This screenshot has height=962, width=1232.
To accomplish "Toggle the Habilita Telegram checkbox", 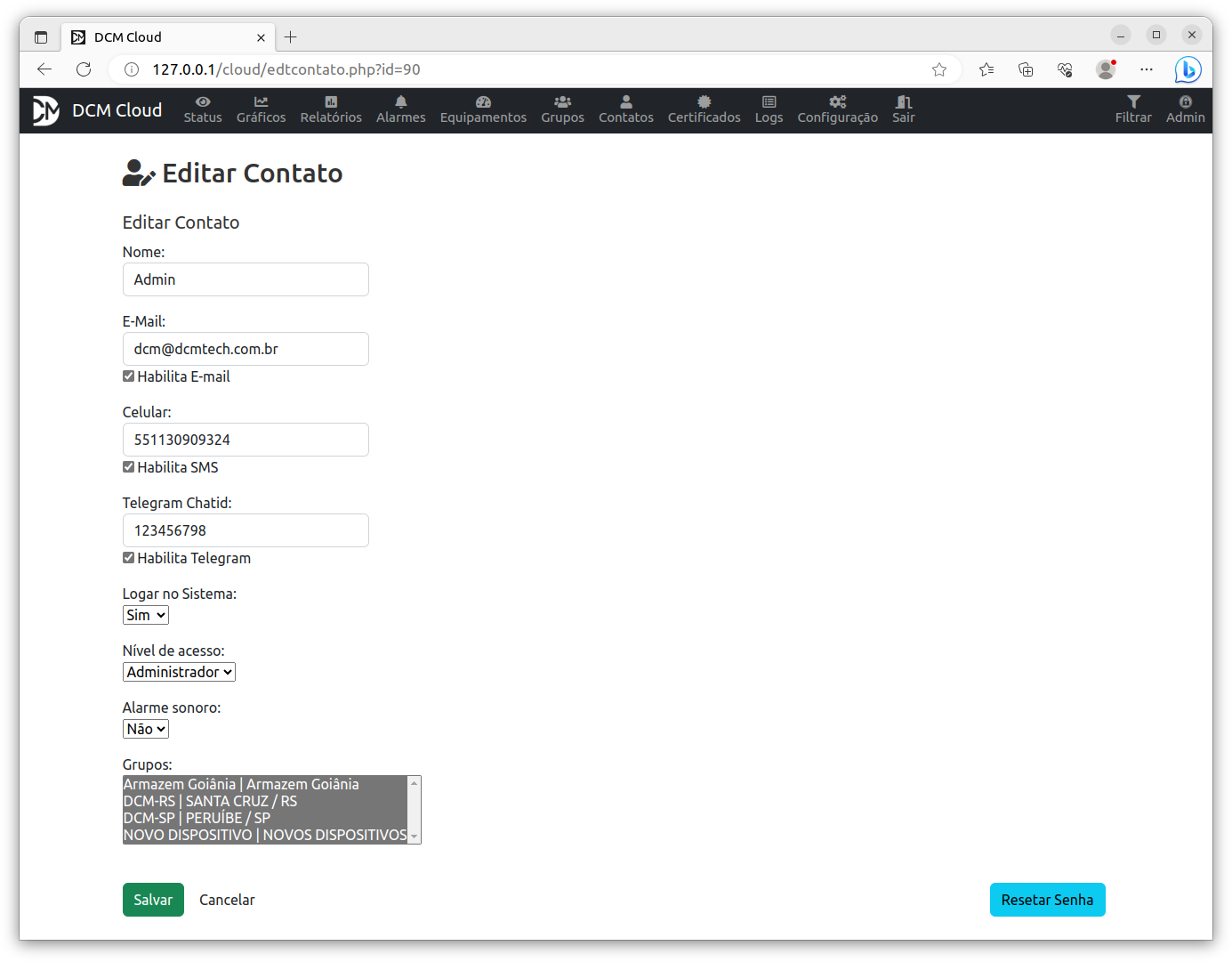I will pos(128,557).
